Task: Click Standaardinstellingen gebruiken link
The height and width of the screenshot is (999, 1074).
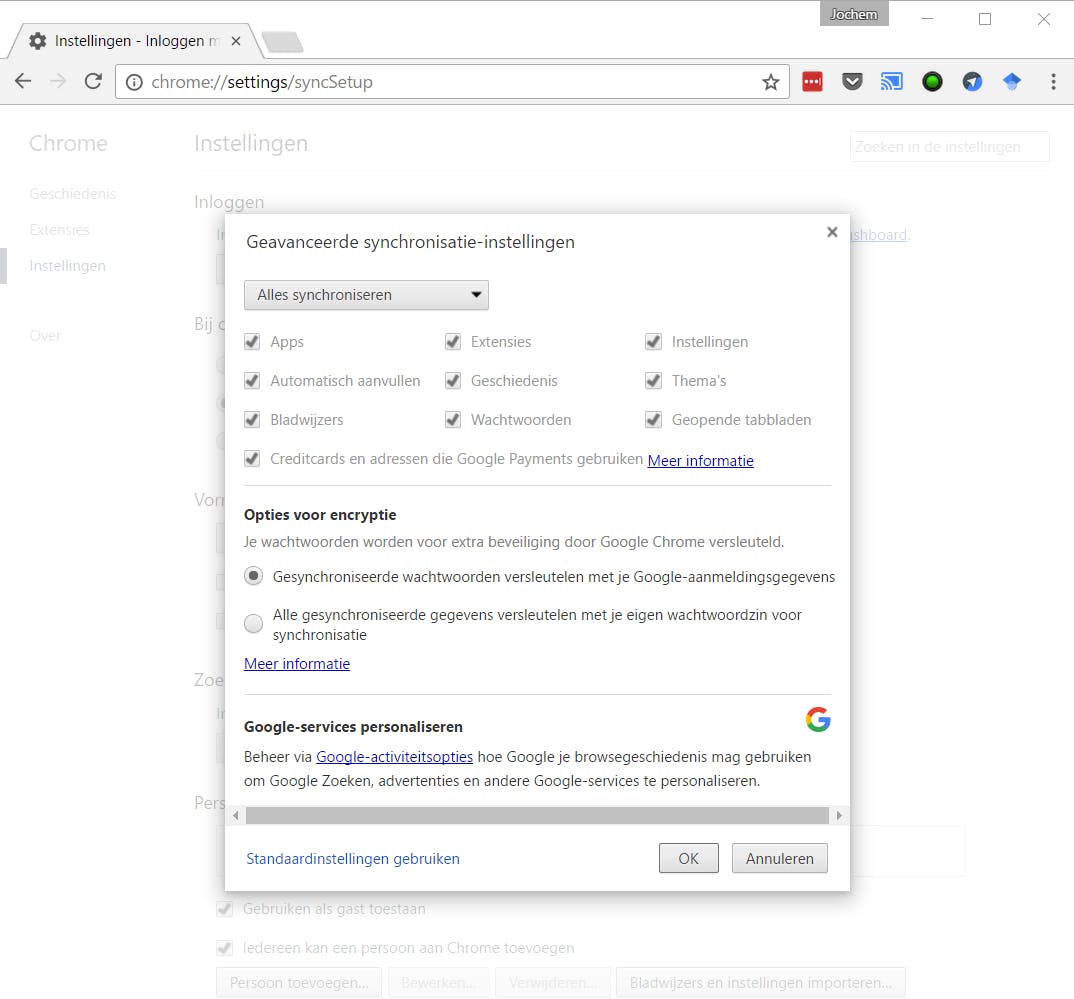Action: [353, 859]
